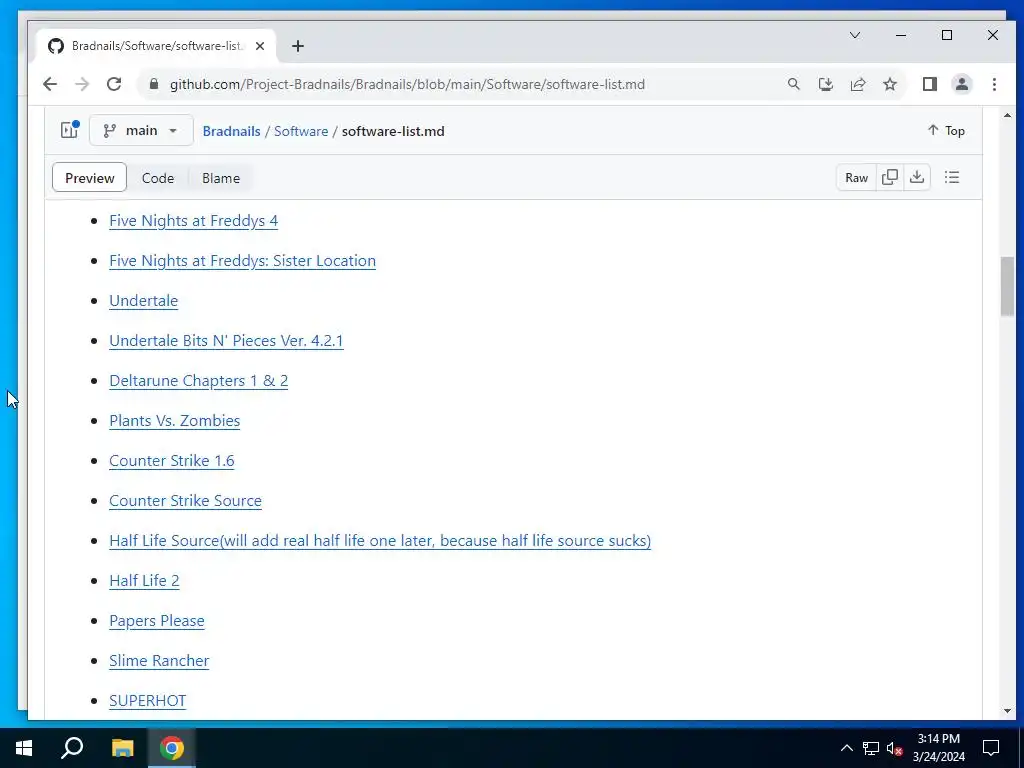Open the Windows Start menu
Image resolution: width=1024 pixels, height=768 pixels.
pyautogui.click(x=24, y=748)
